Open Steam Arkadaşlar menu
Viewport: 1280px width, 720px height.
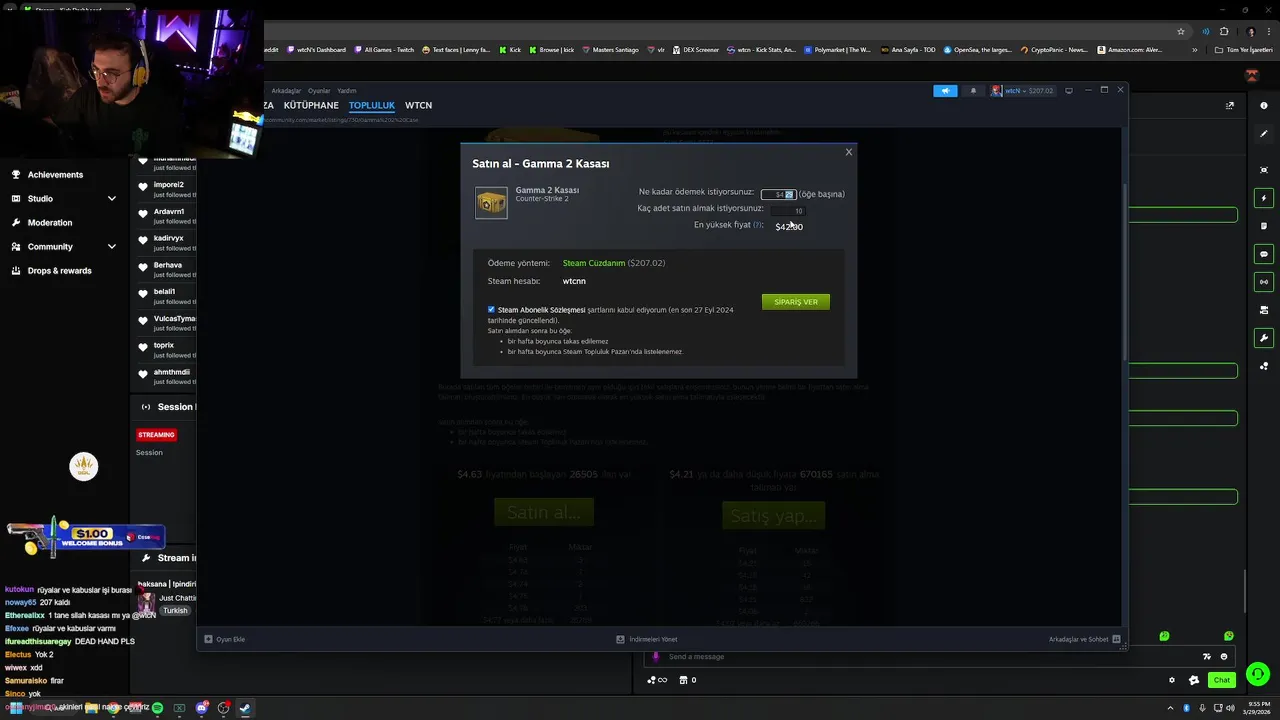click(287, 91)
